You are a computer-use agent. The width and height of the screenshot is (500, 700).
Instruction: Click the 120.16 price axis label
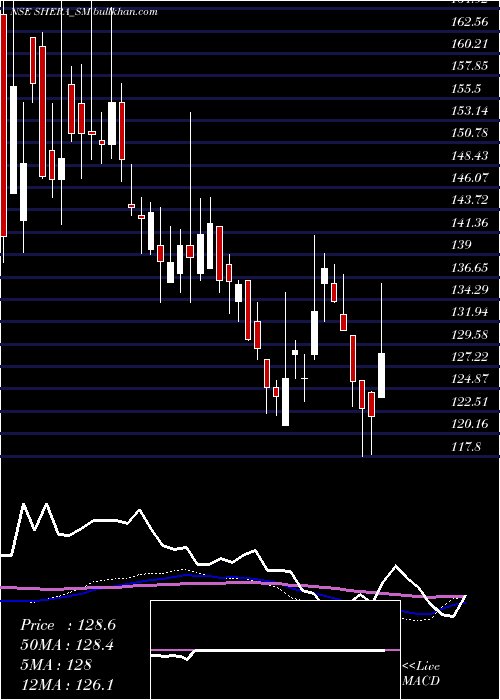click(x=470, y=424)
